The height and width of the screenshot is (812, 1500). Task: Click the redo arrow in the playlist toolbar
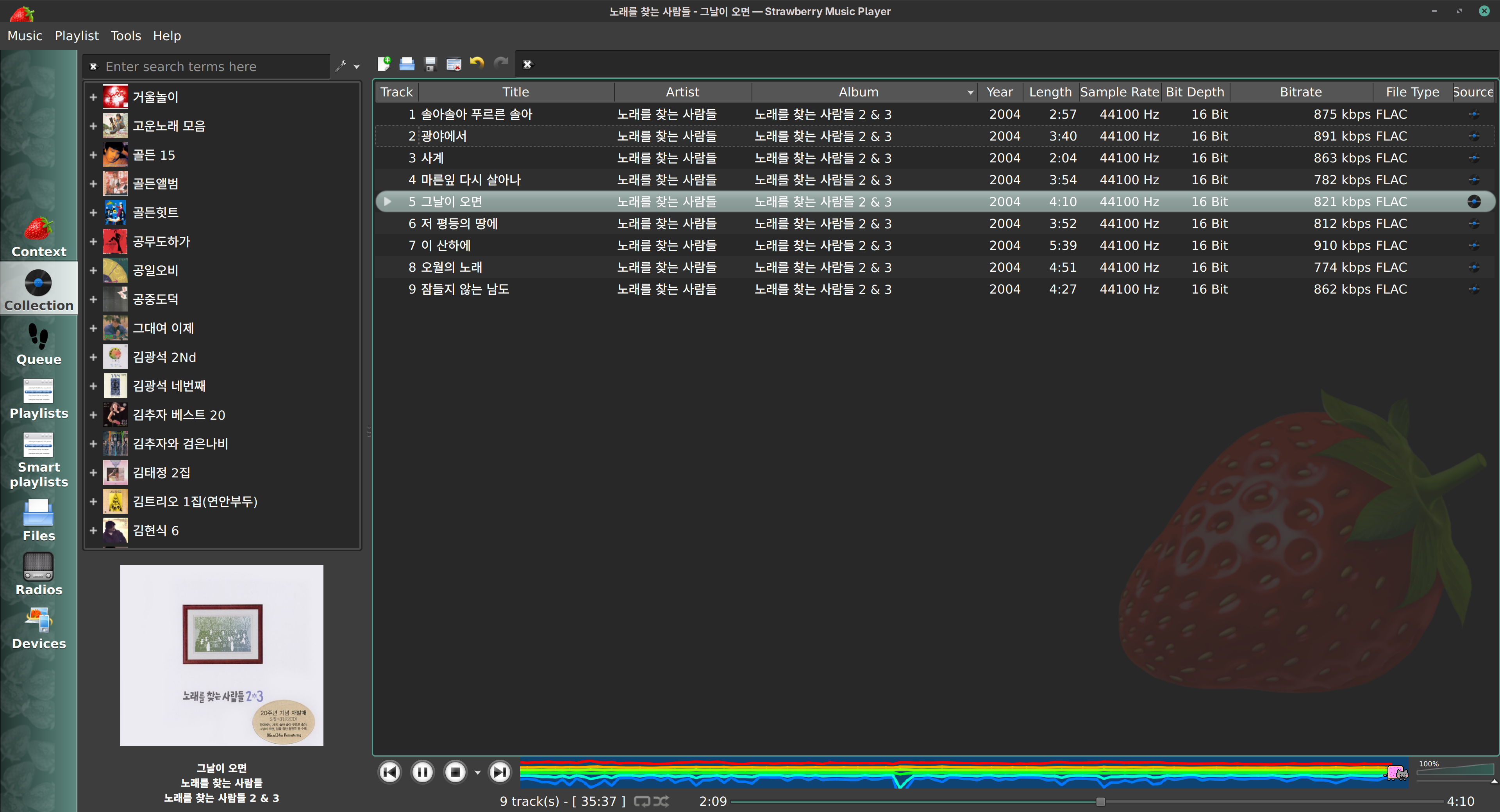tap(501, 63)
